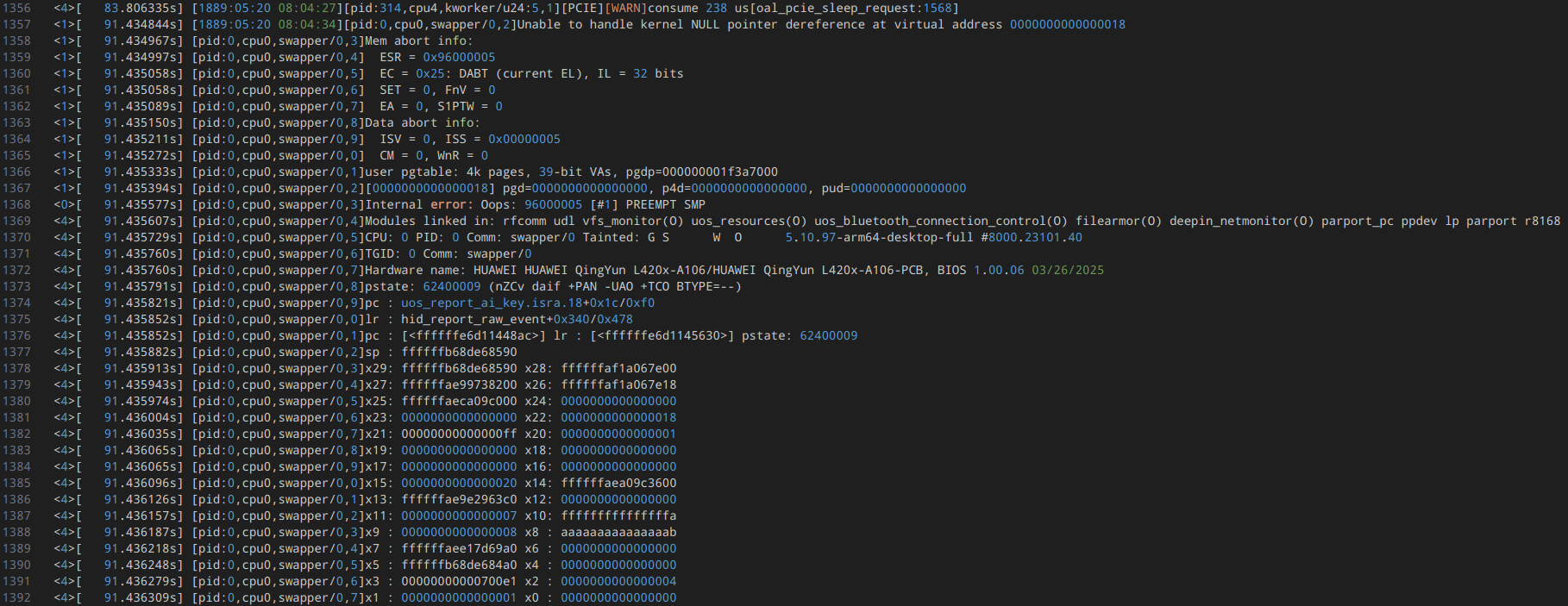Select line number 1357 in the gutter
Screen dimensions: 1568x606
pos(16,24)
